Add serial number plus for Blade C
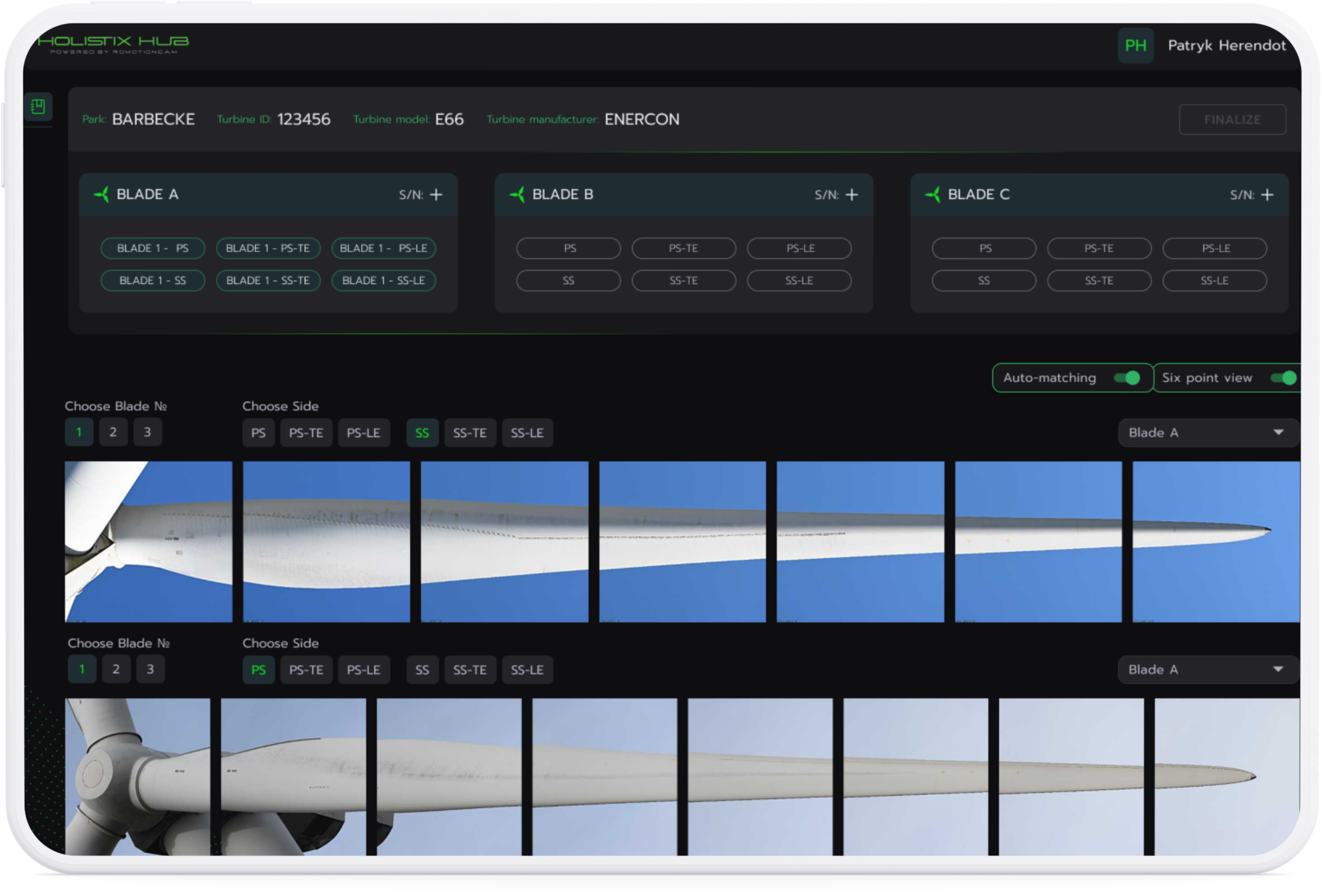The width and height of the screenshot is (1322, 896). tap(1267, 195)
